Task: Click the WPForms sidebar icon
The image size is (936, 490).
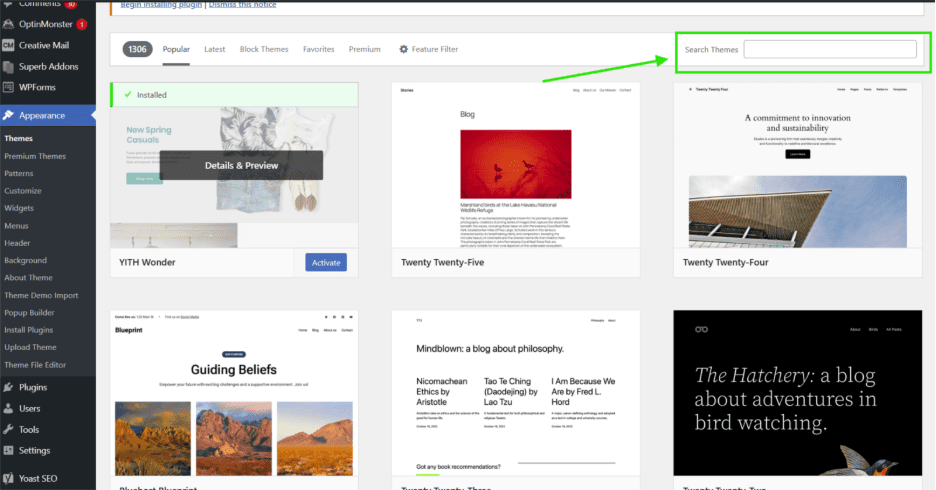Action: [x=8, y=87]
